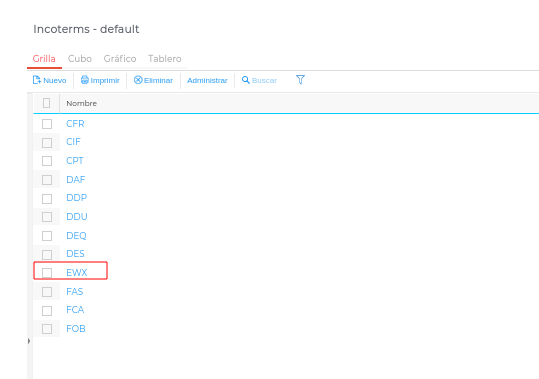539x379 pixels.
Task: Click the Eliminar circled X icon
Action: click(x=138, y=80)
